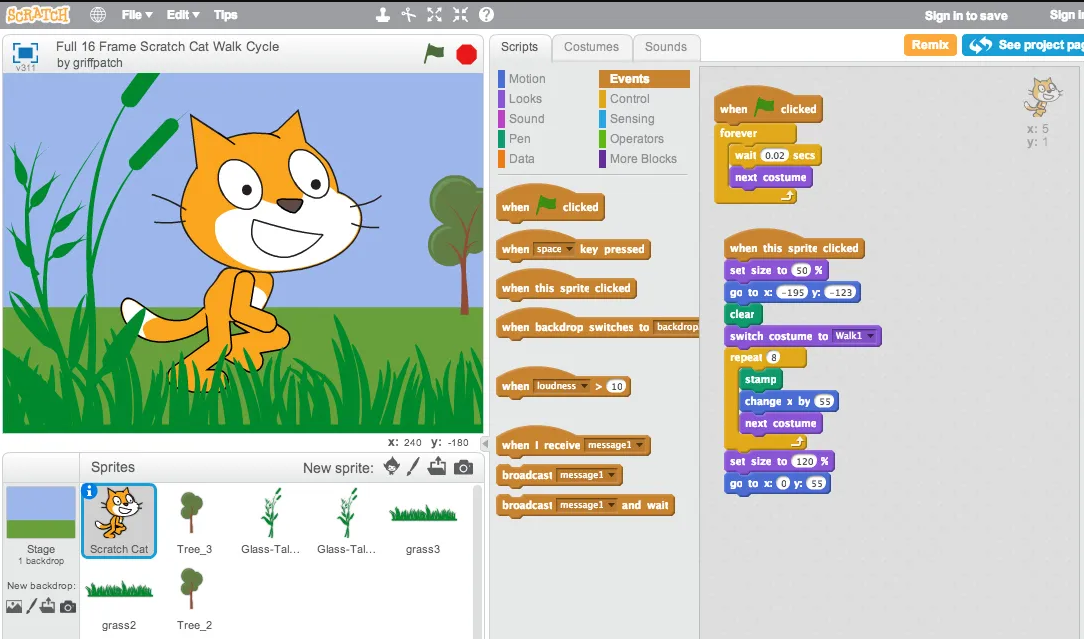Open the language globe menu

(x=98, y=15)
